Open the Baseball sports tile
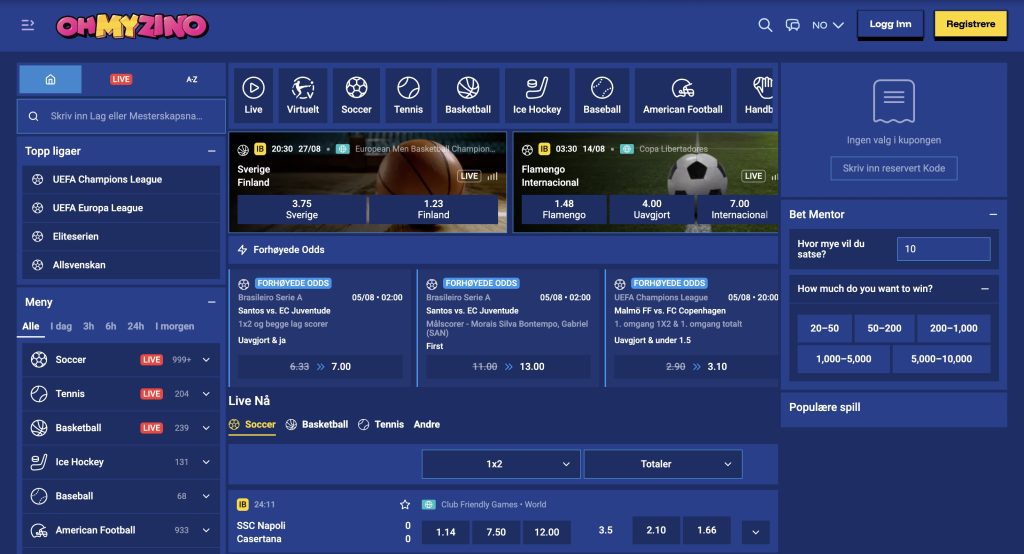Viewport: 1024px width, 554px height. 601,95
